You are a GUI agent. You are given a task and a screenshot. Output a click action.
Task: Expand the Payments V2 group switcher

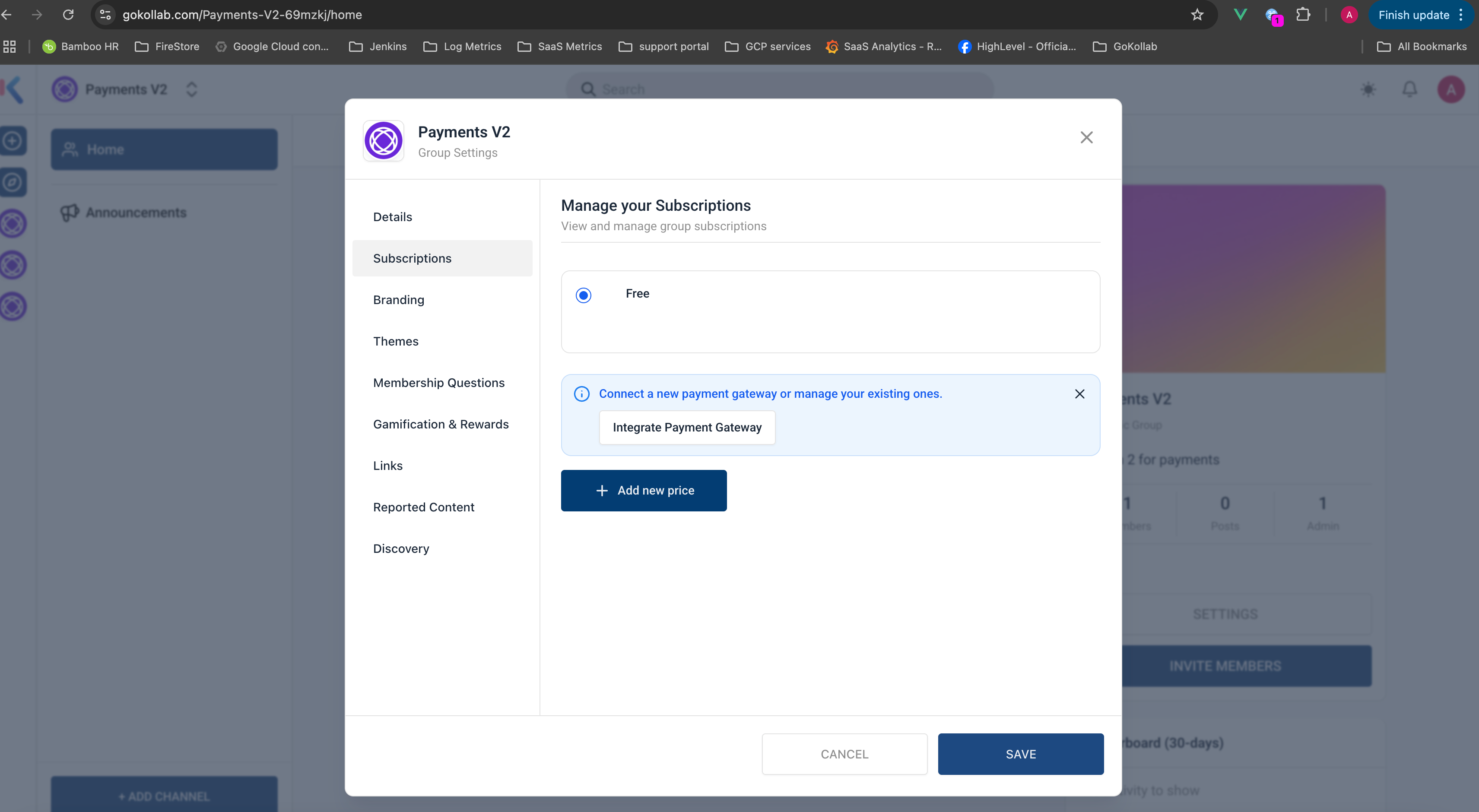pos(192,89)
